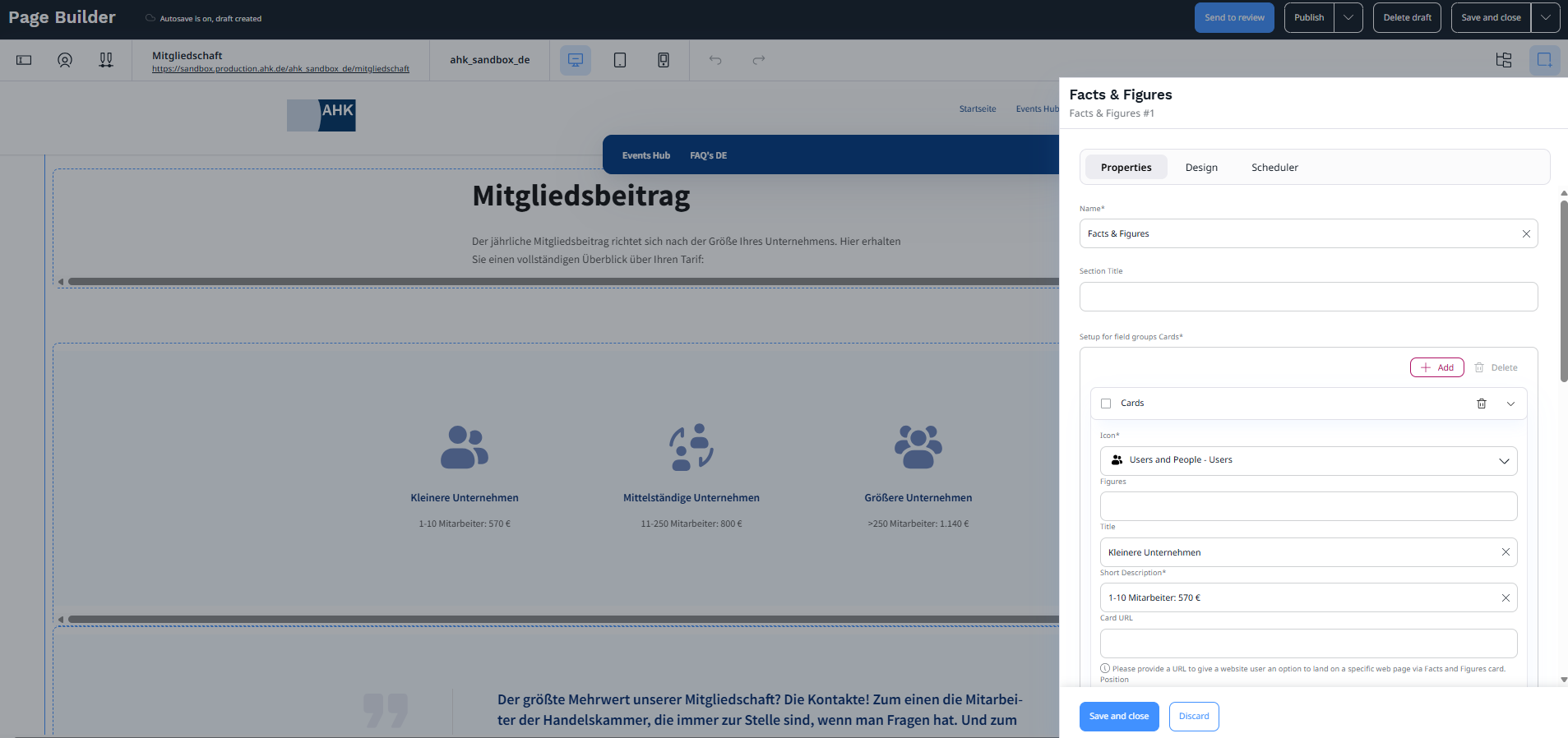Open the page structure tree icon
The image size is (1568, 738).
tap(1504, 60)
